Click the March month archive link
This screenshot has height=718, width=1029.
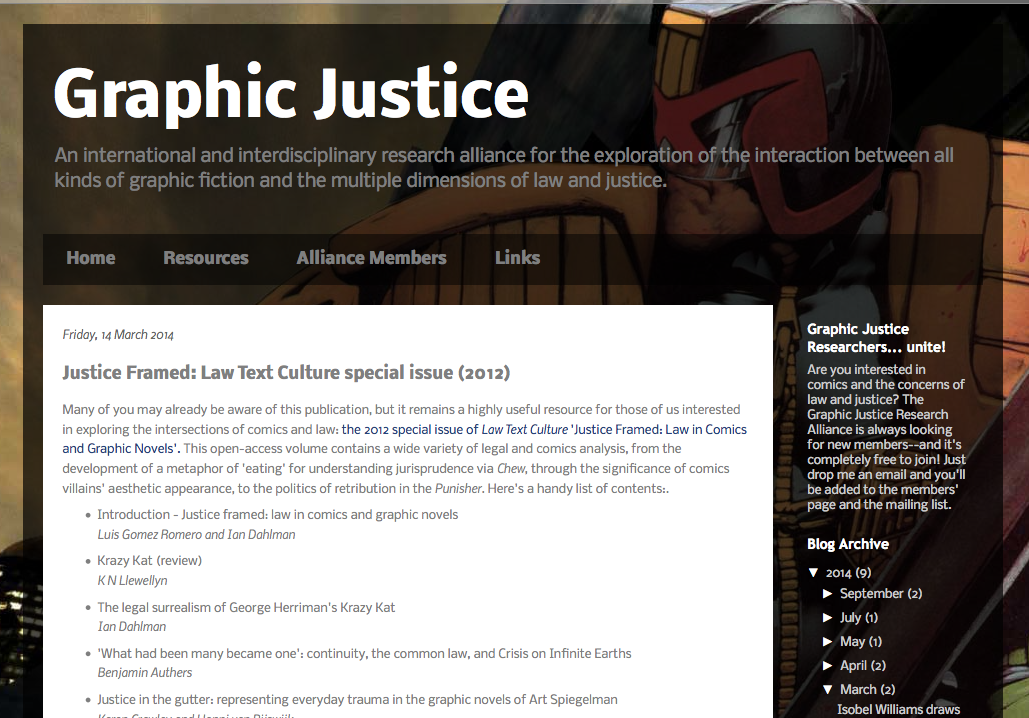(858, 689)
